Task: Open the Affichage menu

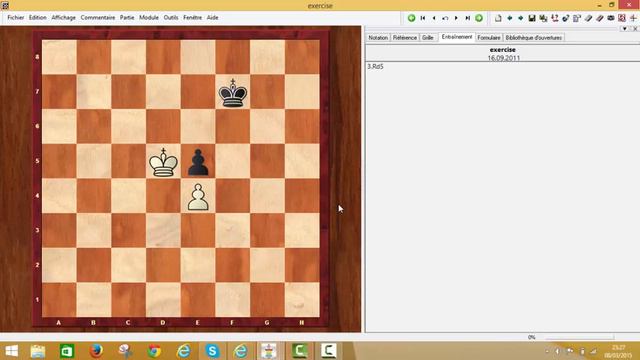Action: tap(64, 18)
